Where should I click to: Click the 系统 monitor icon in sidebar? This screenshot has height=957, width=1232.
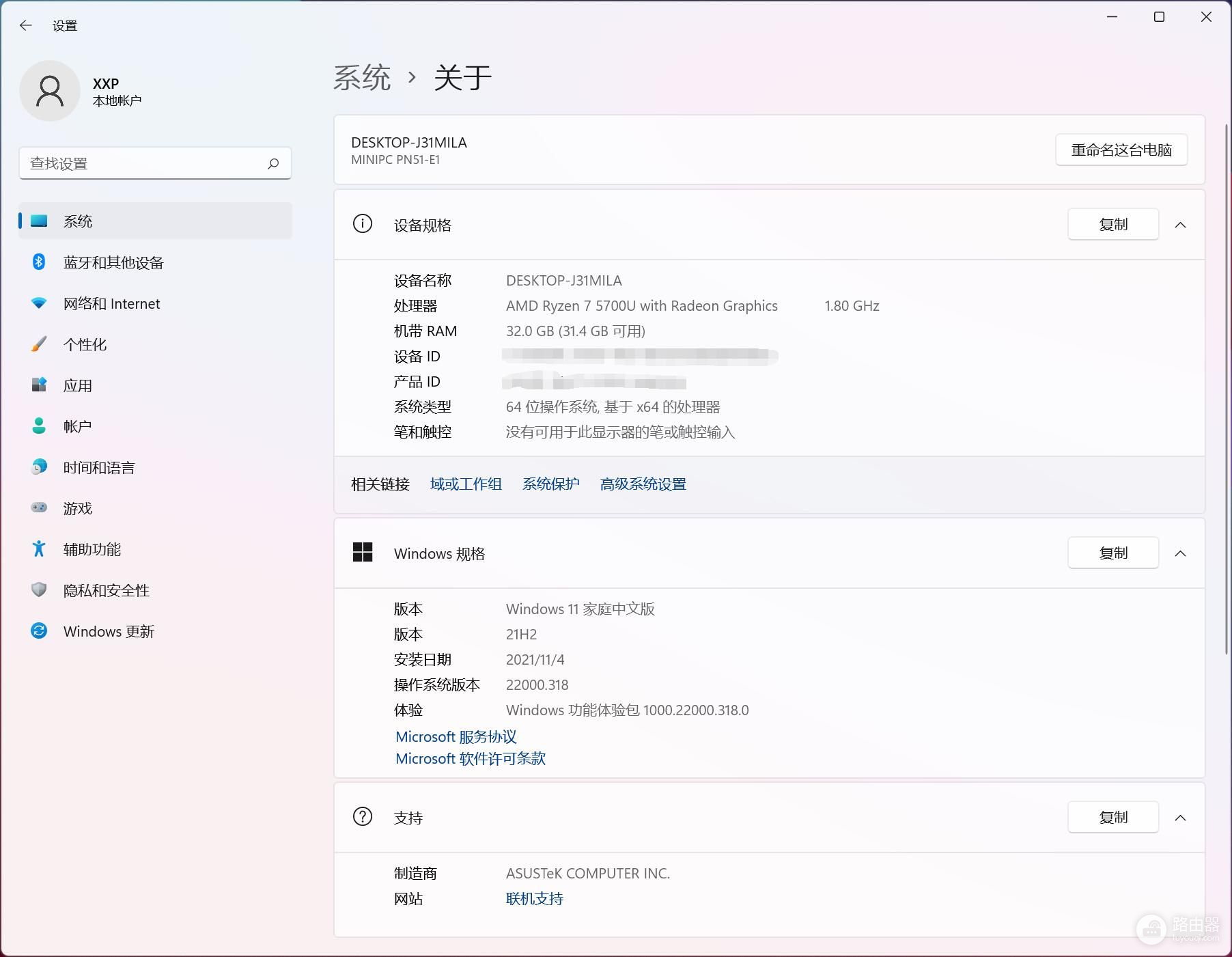click(39, 221)
